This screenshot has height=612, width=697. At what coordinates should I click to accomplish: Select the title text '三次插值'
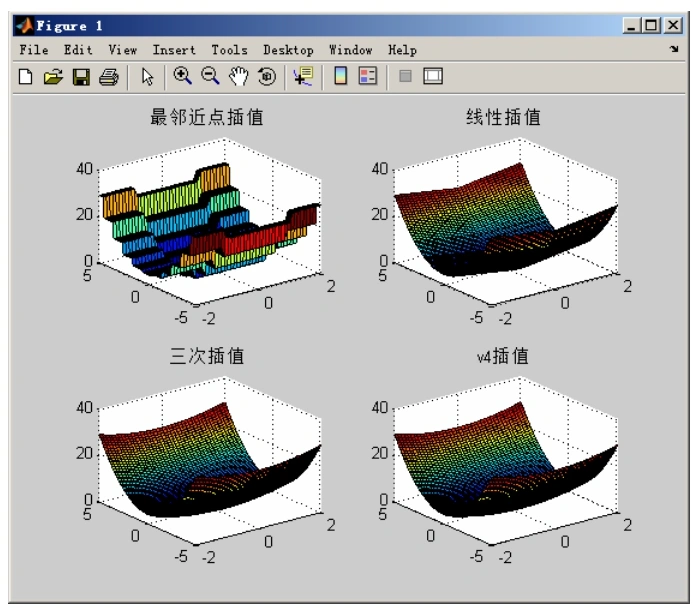tap(207, 356)
